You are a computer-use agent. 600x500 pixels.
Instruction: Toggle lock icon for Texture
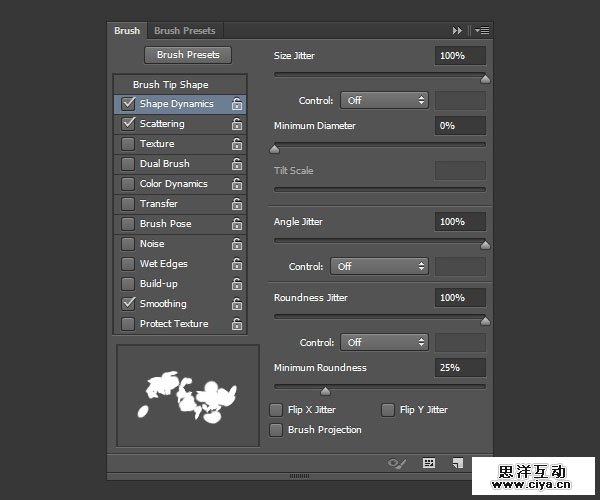tap(237, 144)
